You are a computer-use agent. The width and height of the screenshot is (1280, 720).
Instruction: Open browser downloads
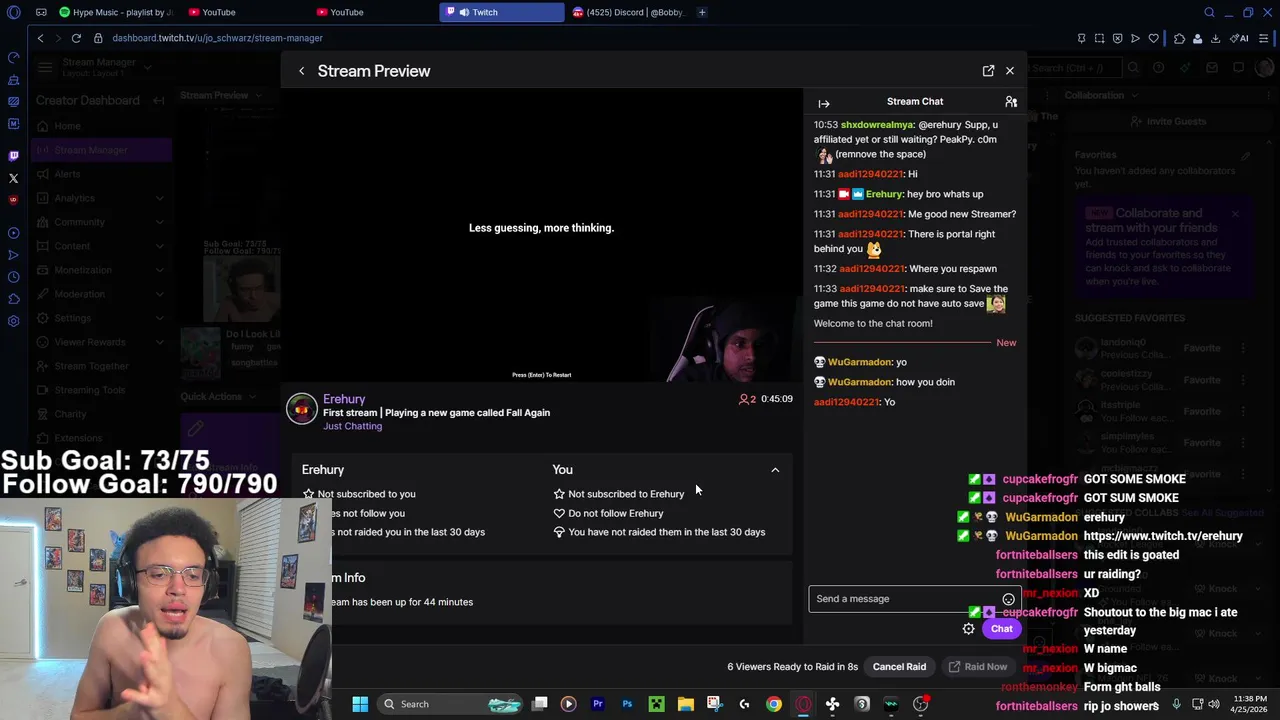tap(1215, 38)
